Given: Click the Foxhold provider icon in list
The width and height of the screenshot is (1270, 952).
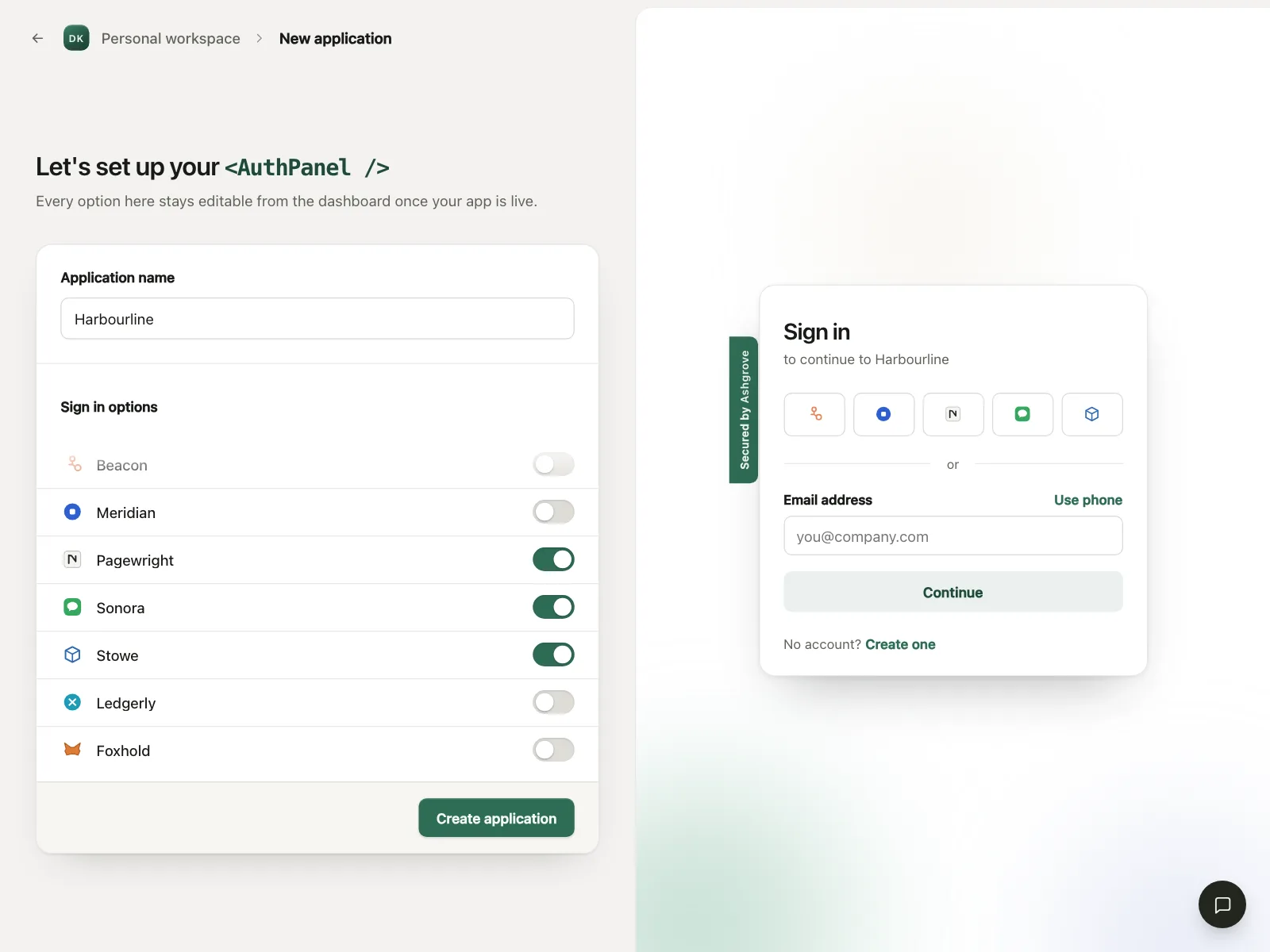Looking at the screenshot, I should (x=72, y=750).
